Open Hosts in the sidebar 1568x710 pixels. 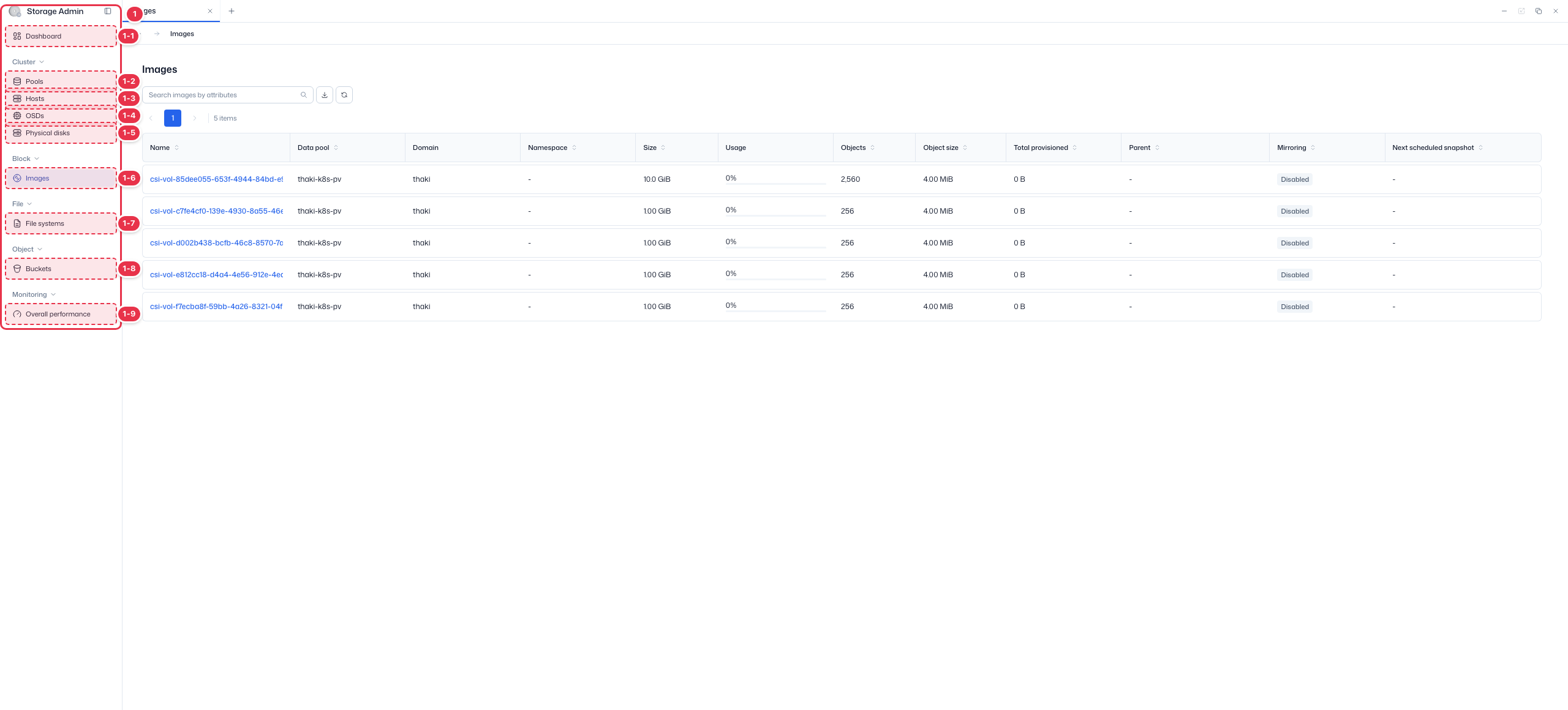[x=61, y=99]
